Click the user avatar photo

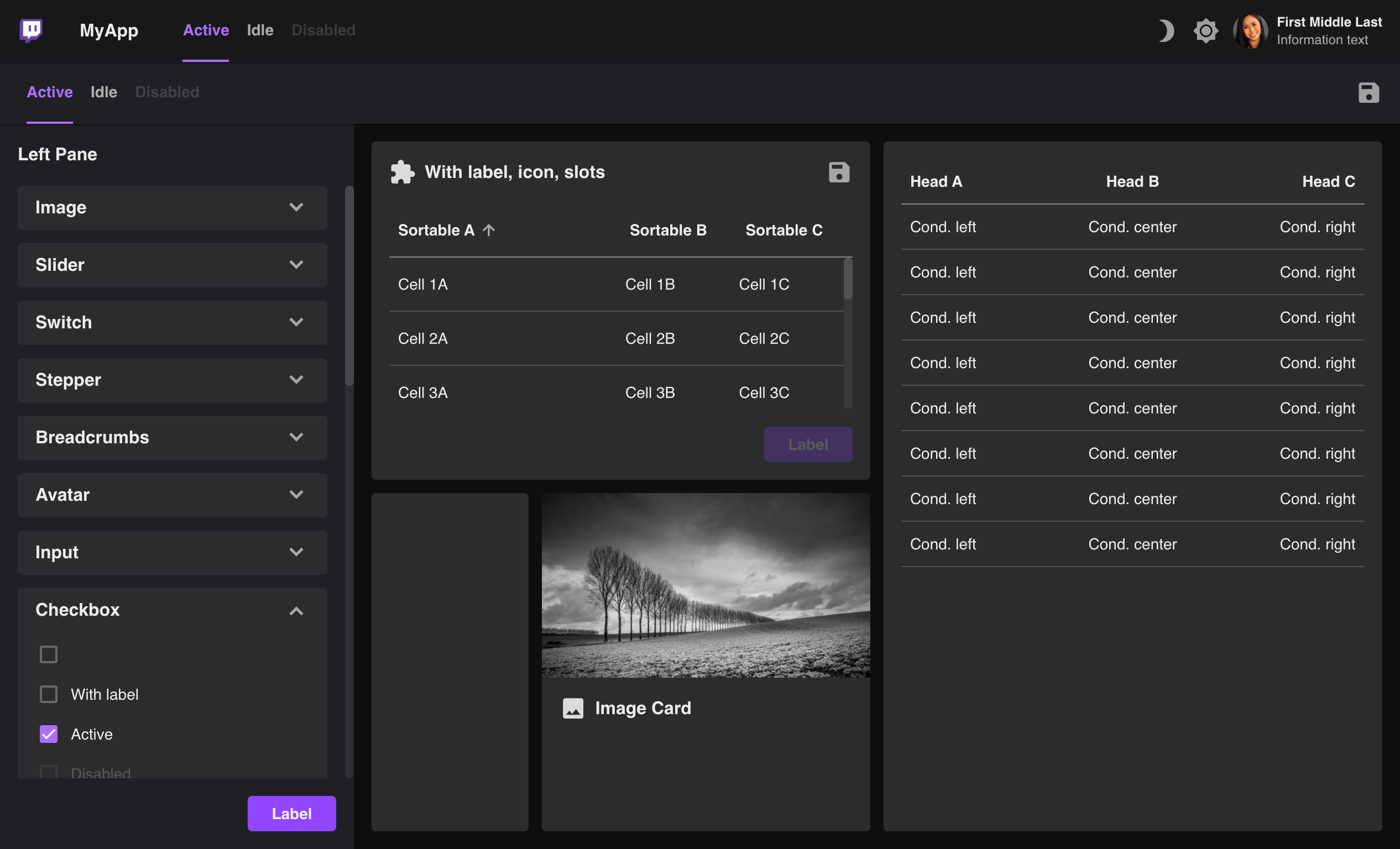coord(1250,30)
